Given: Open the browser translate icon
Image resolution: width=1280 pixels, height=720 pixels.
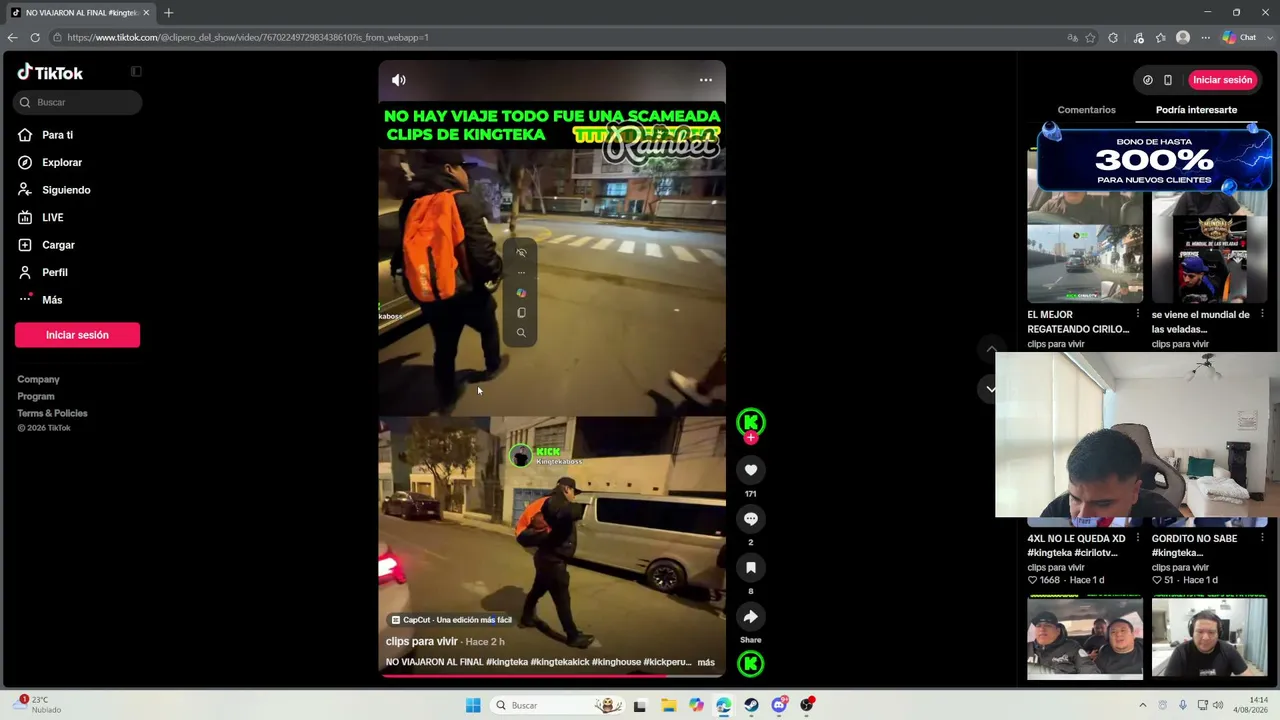Looking at the screenshot, I should point(1072,38).
